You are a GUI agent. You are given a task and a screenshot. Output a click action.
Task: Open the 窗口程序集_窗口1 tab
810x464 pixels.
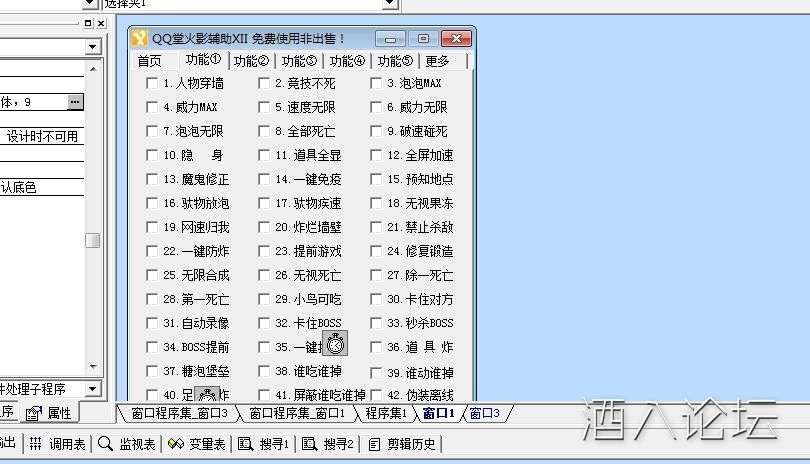tap(297, 413)
